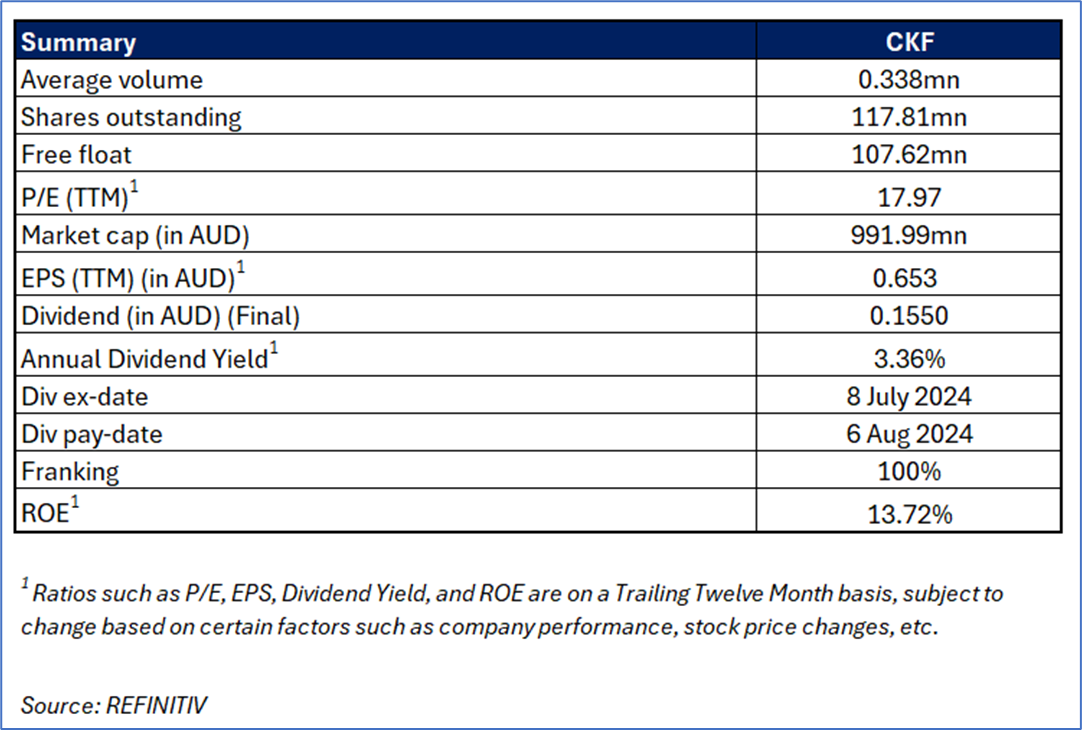Image resolution: width=1082 pixels, height=730 pixels.
Task: Select the 0.338mn value cell
Action: point(909,79)
